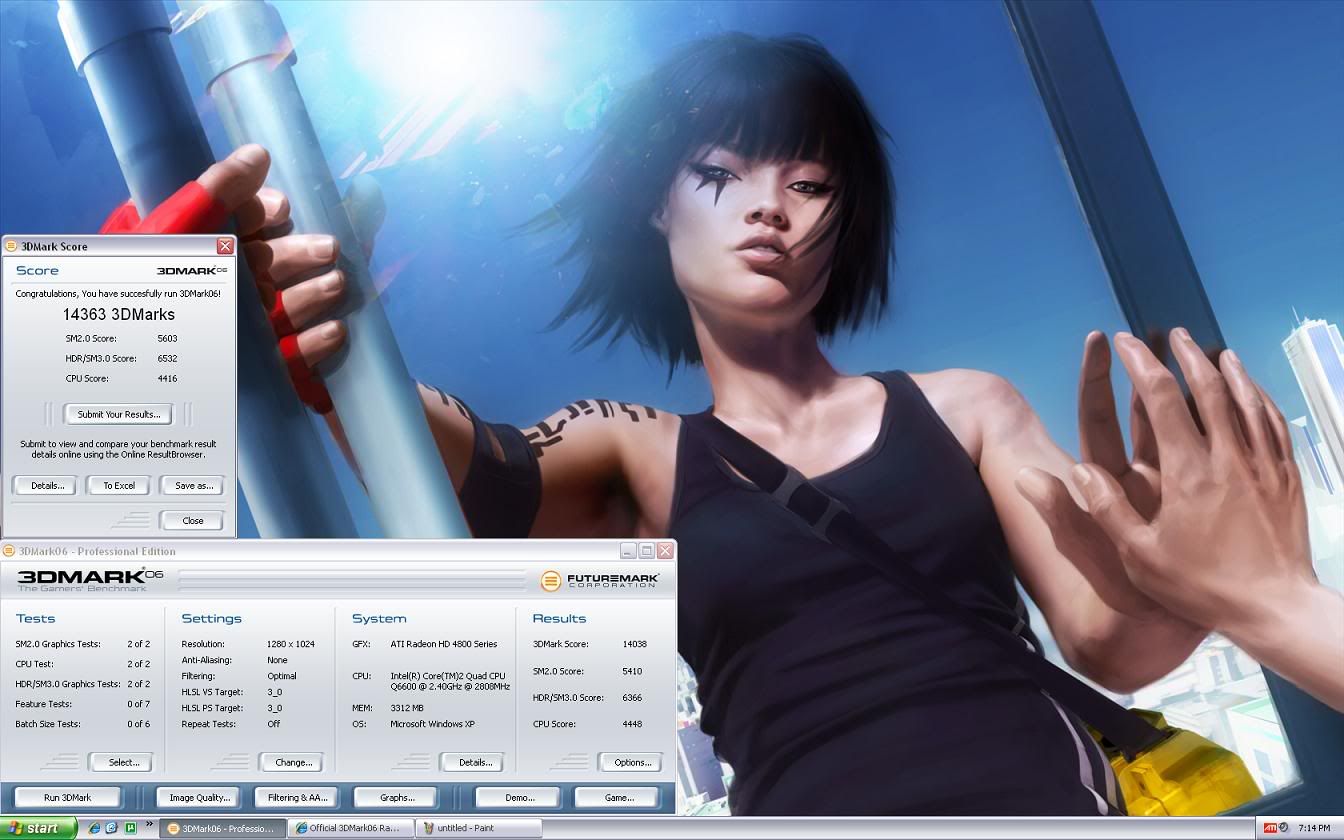Click the 3DMark06 Professional Edition title bar icon
1344x840 pixels.
pyautogui.click(x=9, y=551)
